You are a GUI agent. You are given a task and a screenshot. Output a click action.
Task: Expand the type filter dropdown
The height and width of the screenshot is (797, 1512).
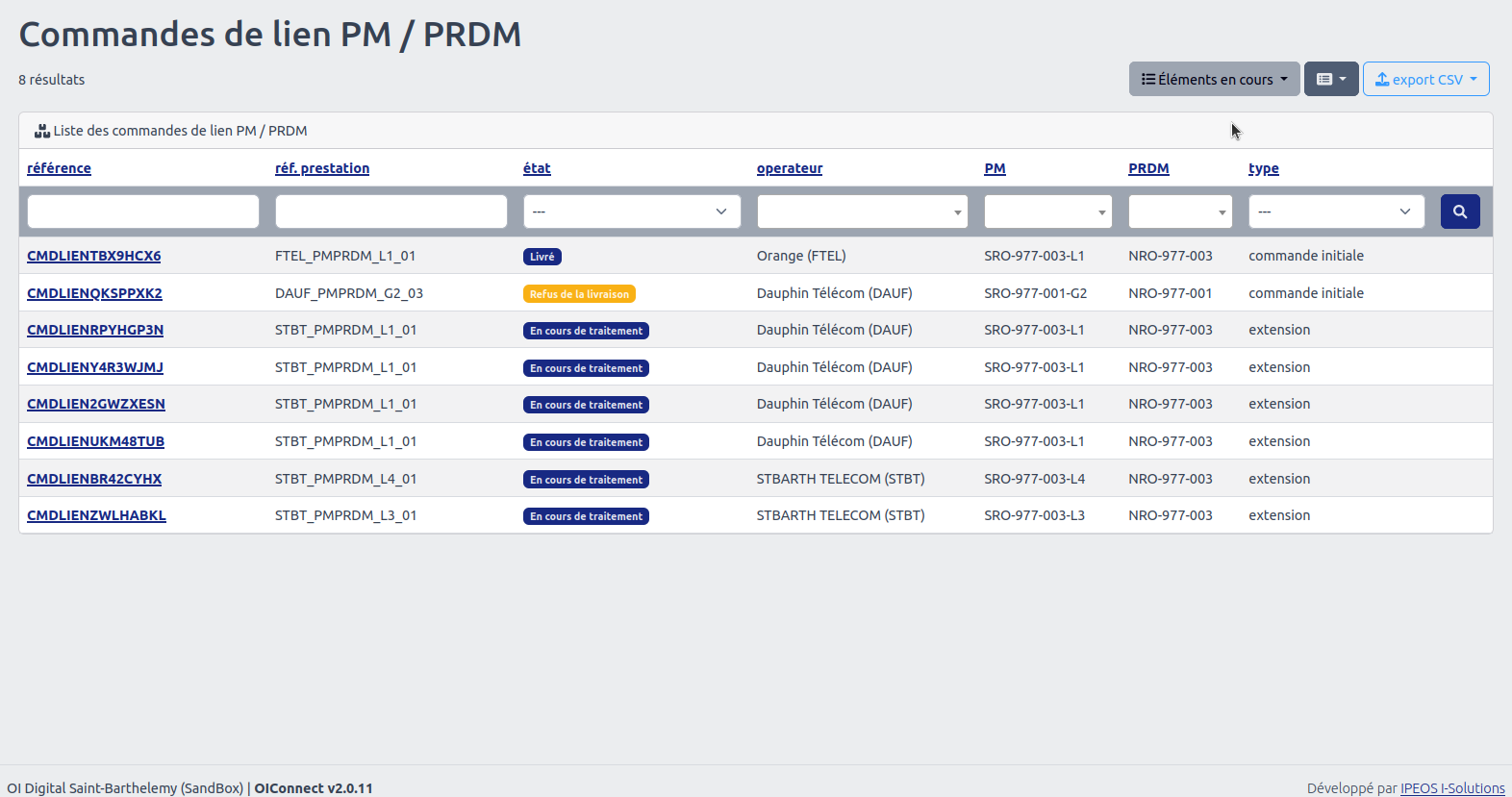[1335, 212]
